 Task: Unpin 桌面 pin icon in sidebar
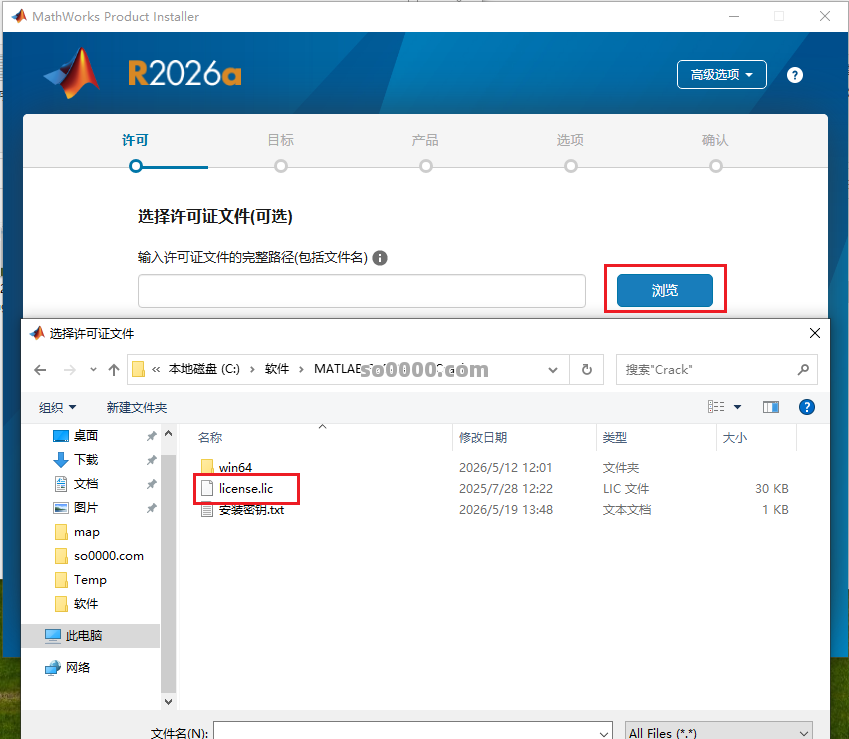click(152, 436)
